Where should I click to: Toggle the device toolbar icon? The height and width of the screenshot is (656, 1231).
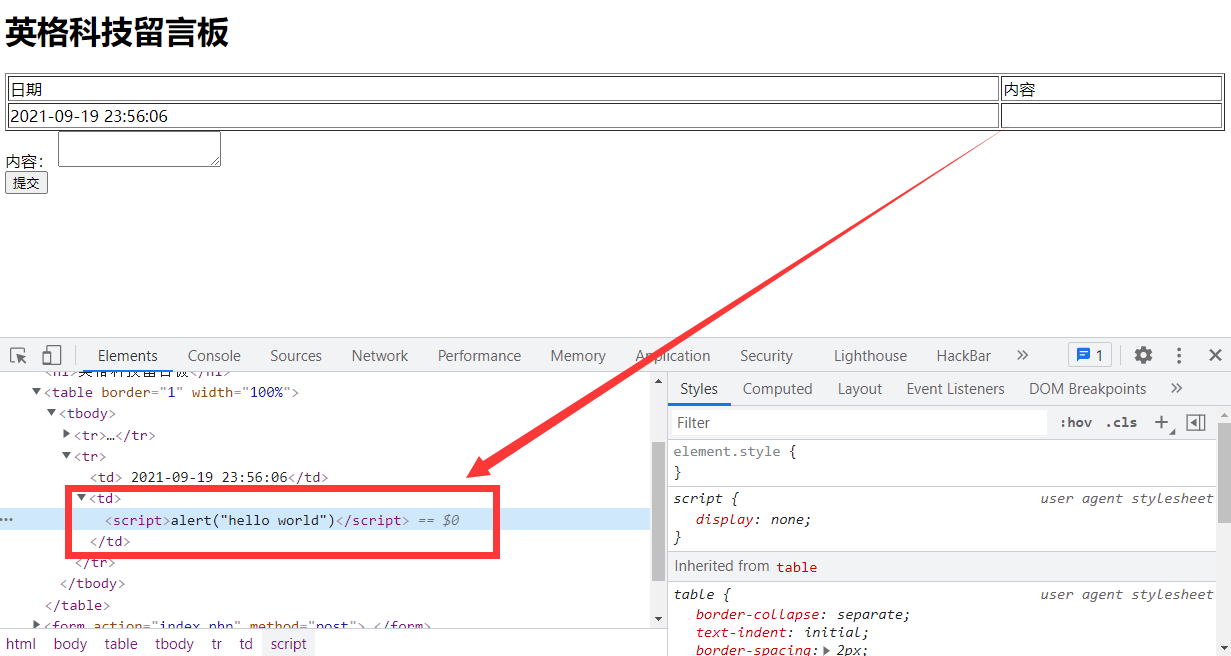(51, 355)
